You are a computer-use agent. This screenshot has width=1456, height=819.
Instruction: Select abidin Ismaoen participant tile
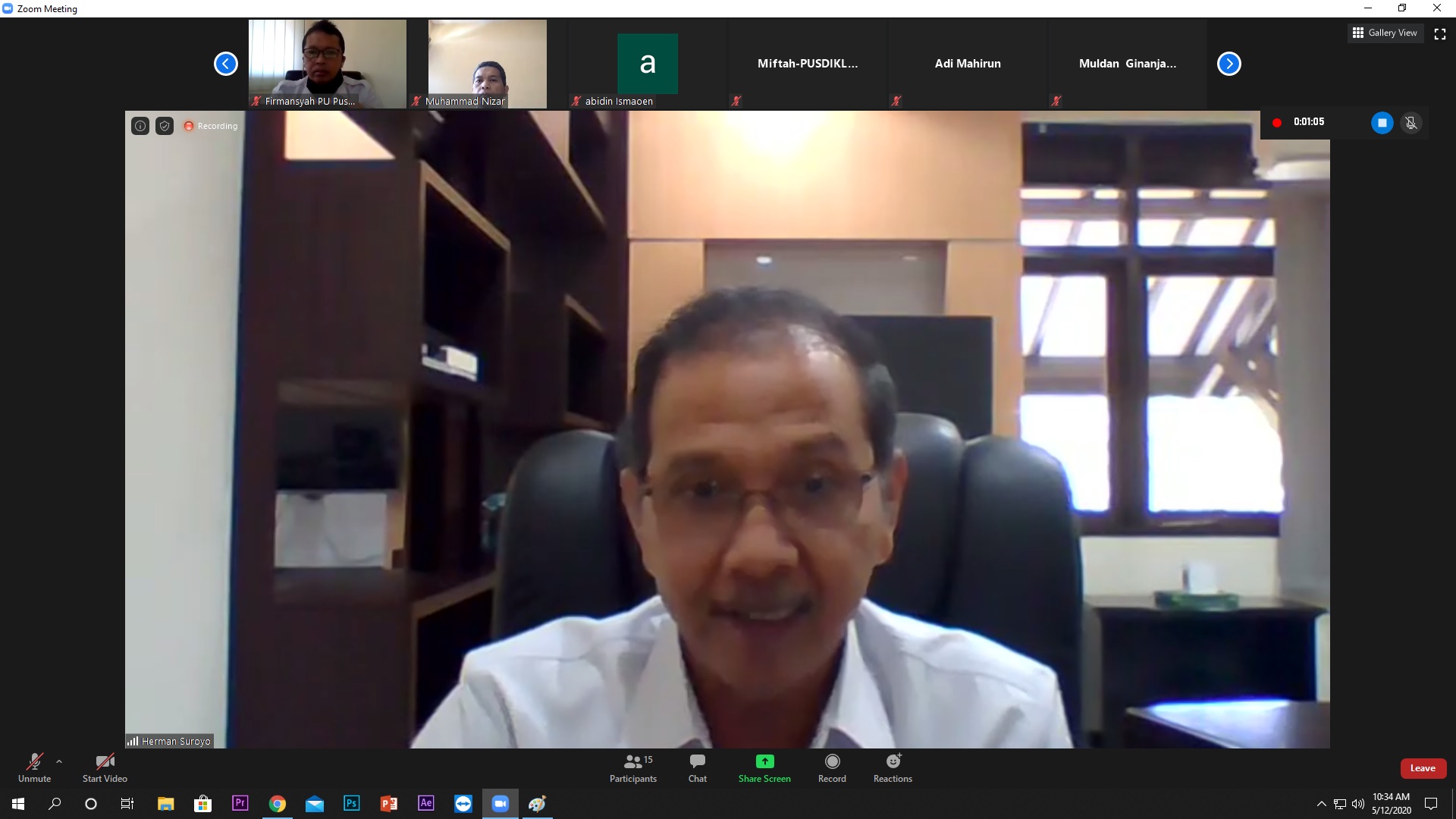tap(648, 64)
